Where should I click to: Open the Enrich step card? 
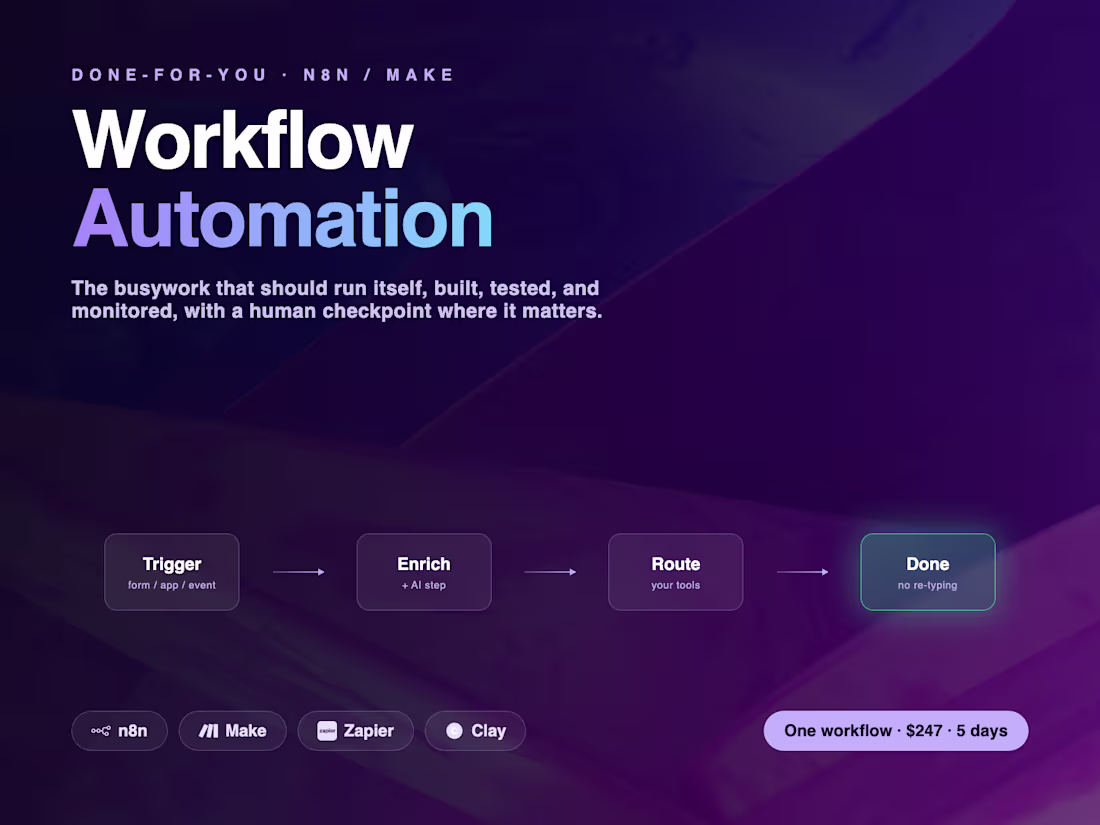[x=424, y=572]
